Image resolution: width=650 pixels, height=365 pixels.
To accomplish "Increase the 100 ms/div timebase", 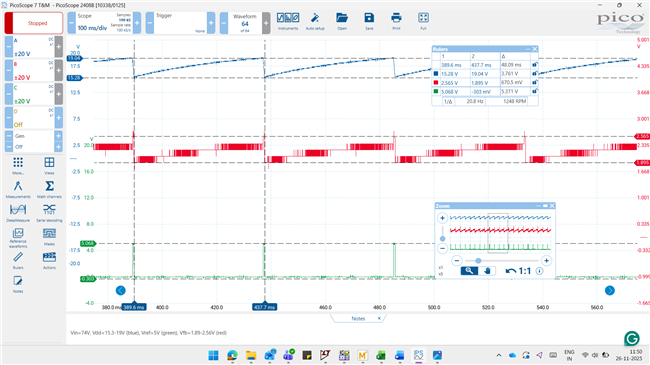I will (137, 23).
